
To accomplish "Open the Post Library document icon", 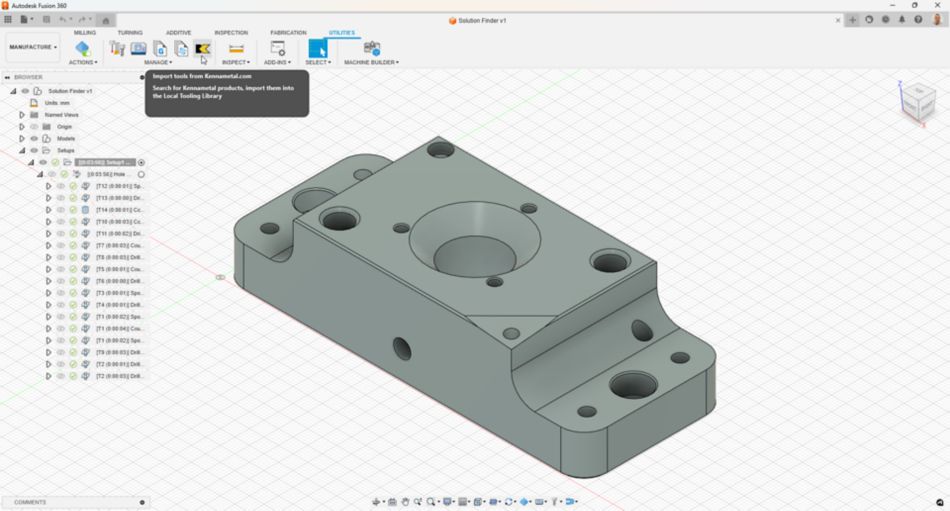I will tap(160, 48).
